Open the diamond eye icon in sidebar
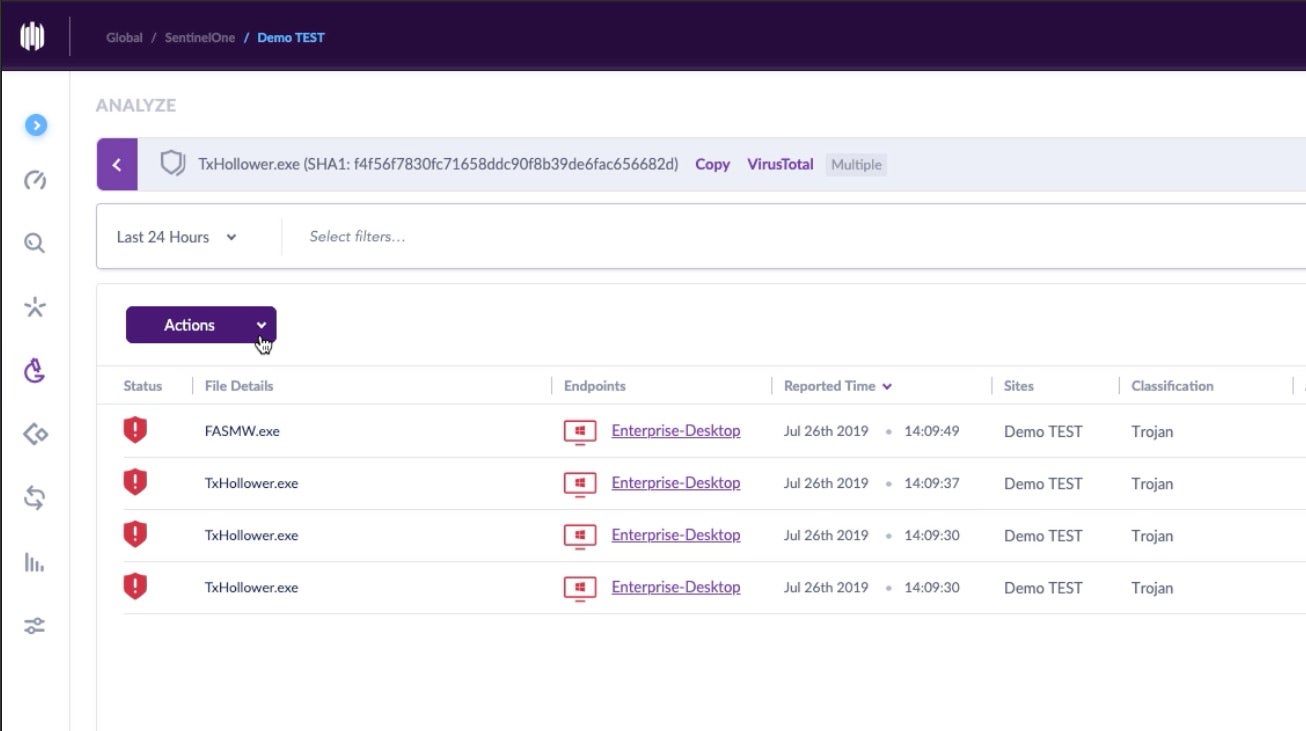 [x=35, y=434]
